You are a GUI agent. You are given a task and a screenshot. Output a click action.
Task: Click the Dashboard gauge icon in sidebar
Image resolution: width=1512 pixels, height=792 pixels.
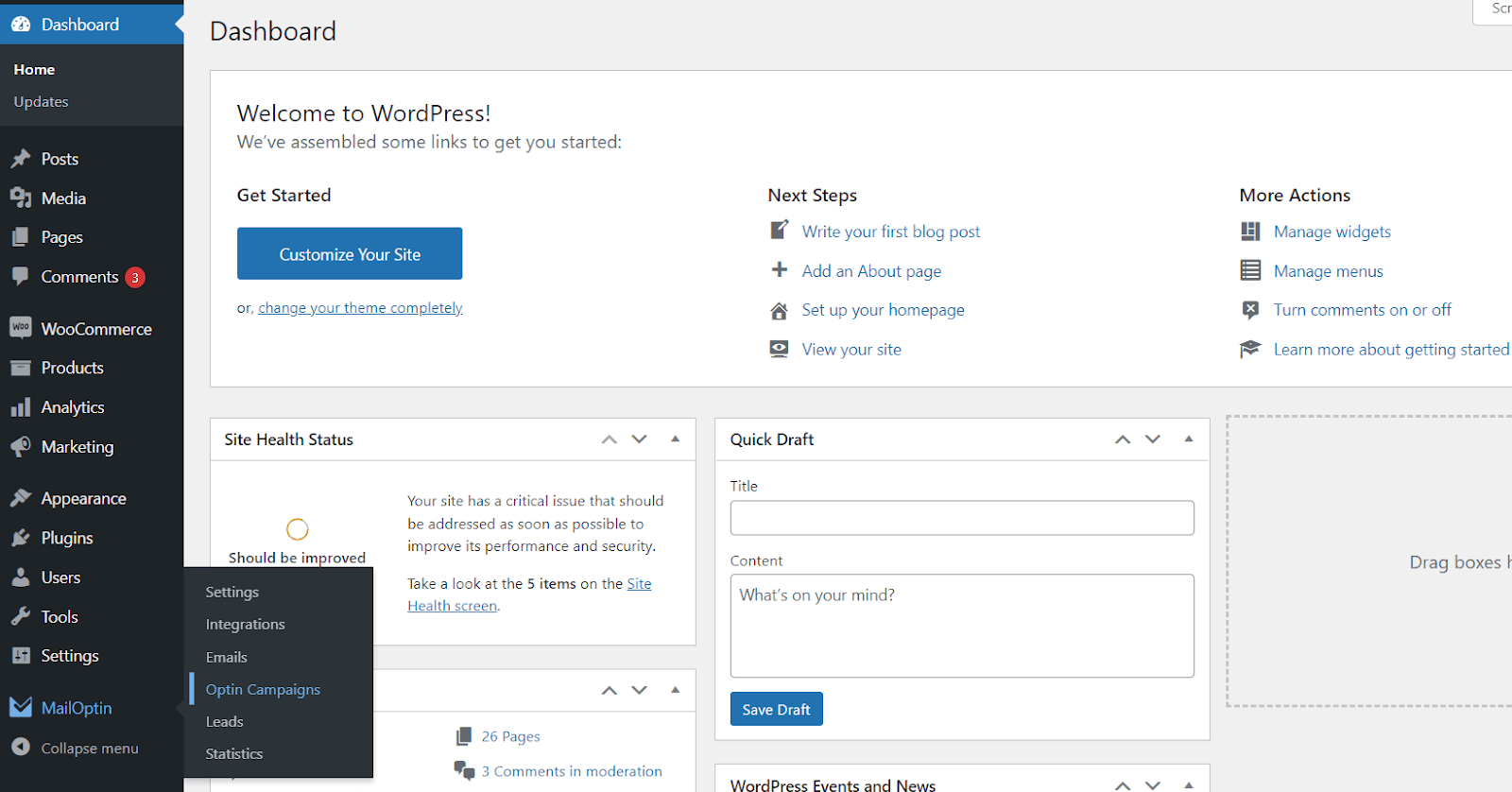tap(21, 25)
